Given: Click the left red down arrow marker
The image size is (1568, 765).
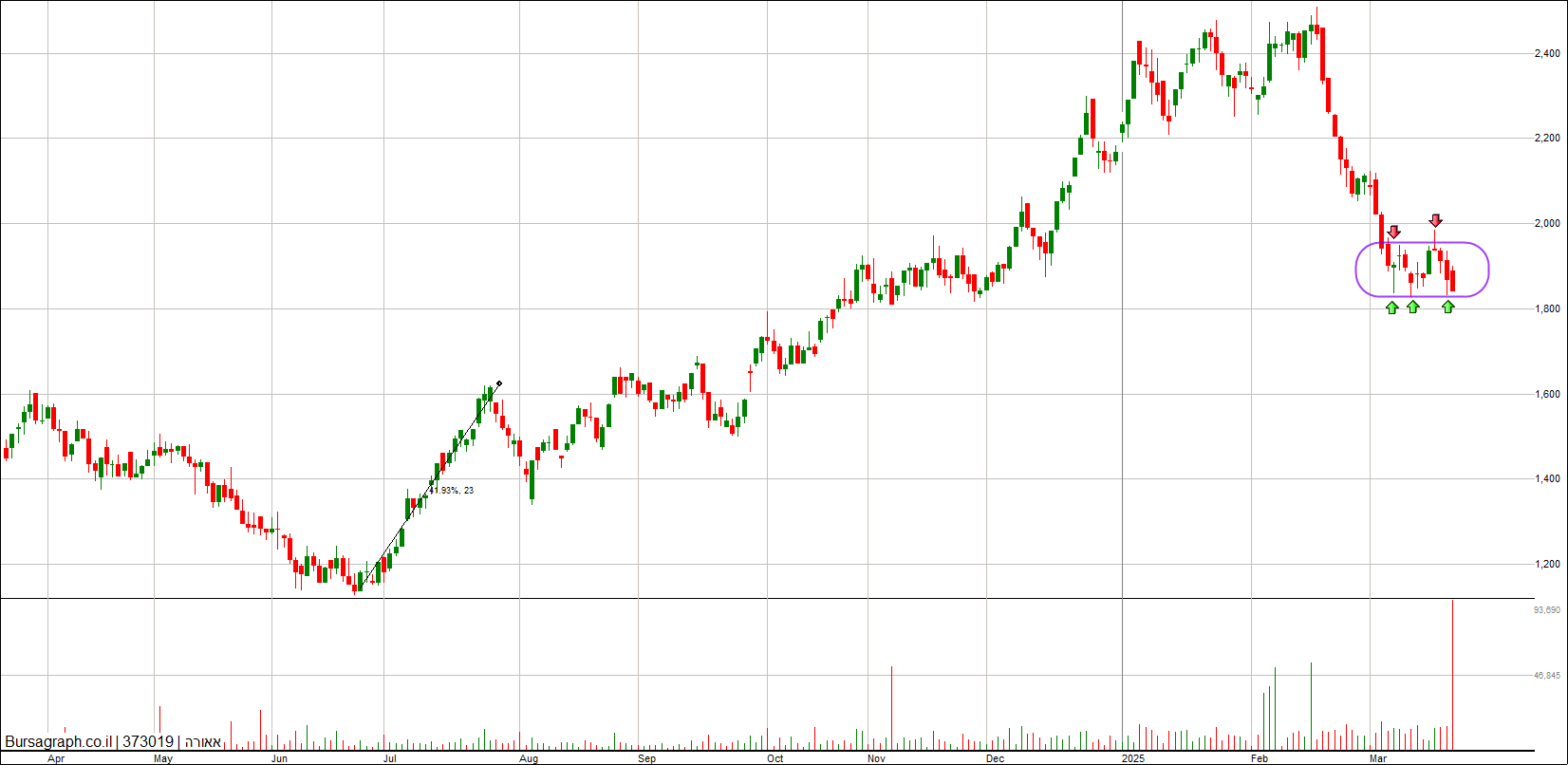Looking at the screenshot, I should pos(1393,232).
